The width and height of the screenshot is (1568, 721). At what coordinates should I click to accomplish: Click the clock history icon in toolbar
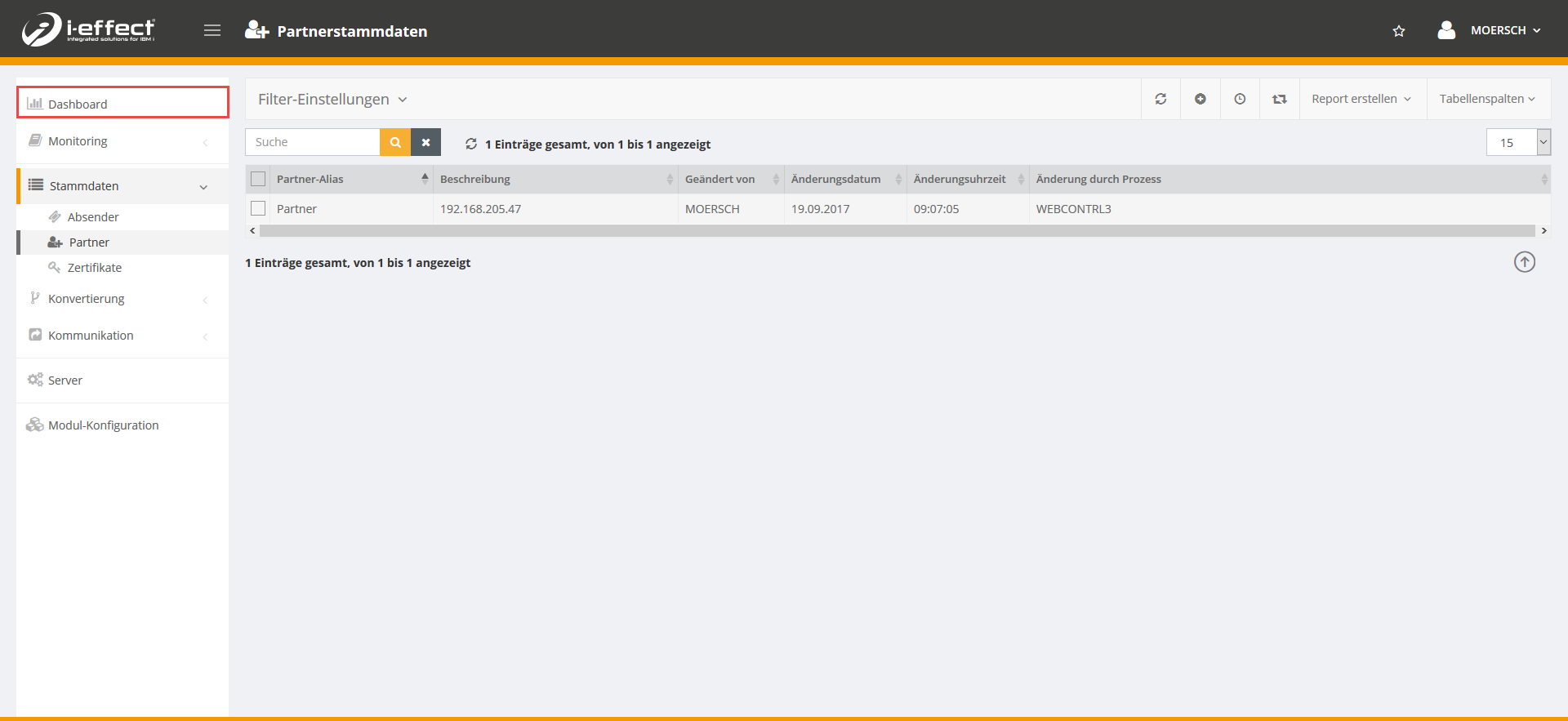[1240, 99]
